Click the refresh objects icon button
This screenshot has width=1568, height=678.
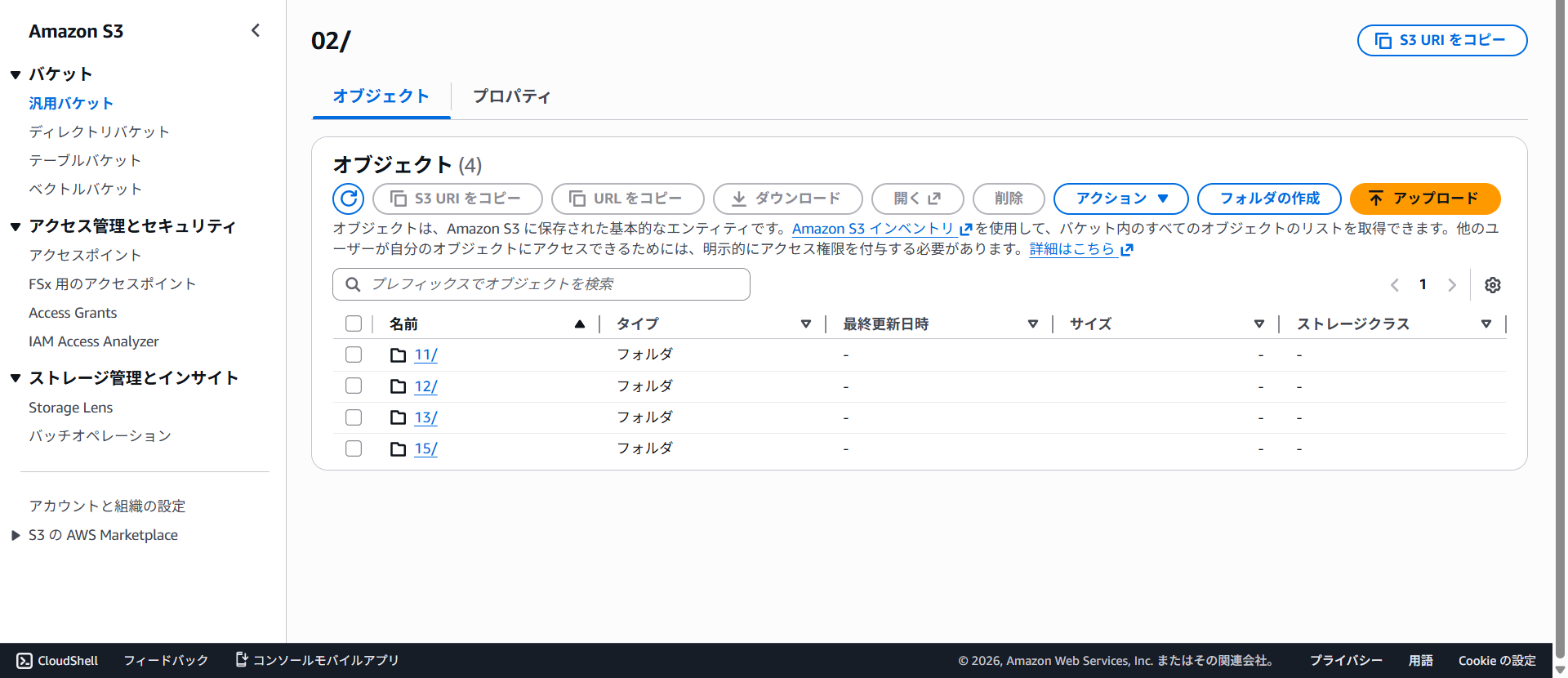[x=349, y=198]
